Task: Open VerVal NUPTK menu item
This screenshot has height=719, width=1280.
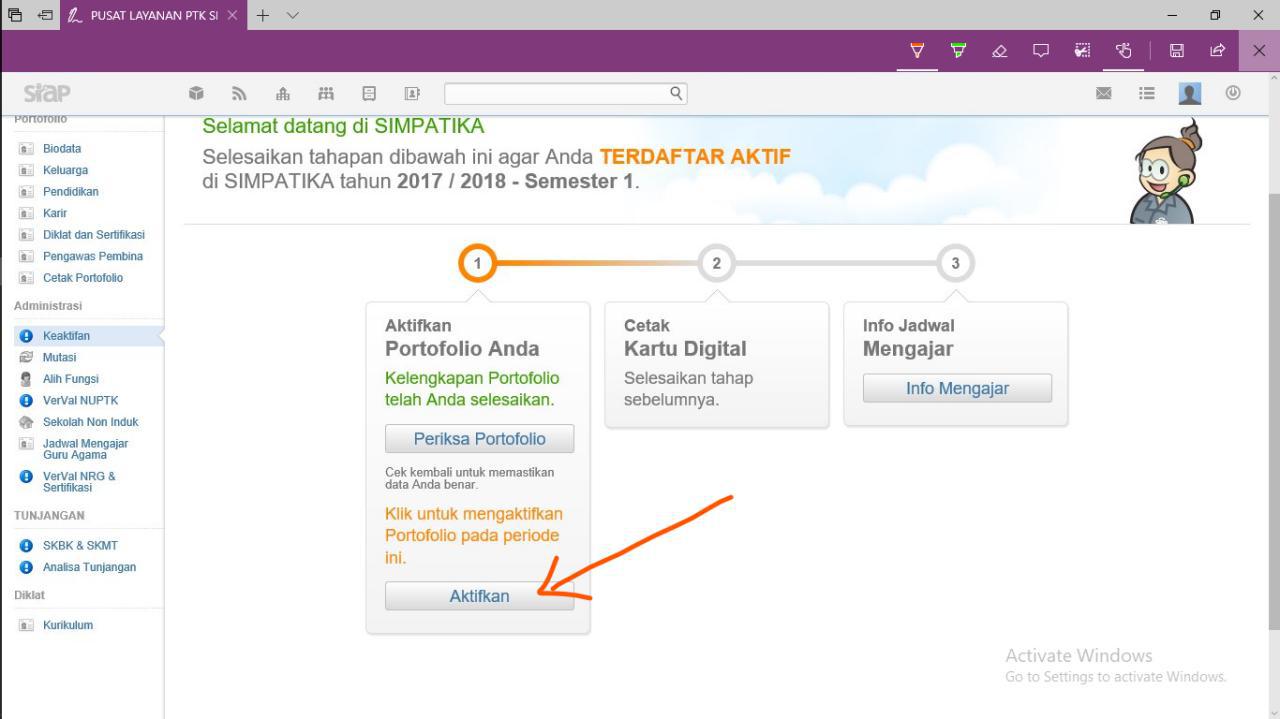Action: pos(80,400)
